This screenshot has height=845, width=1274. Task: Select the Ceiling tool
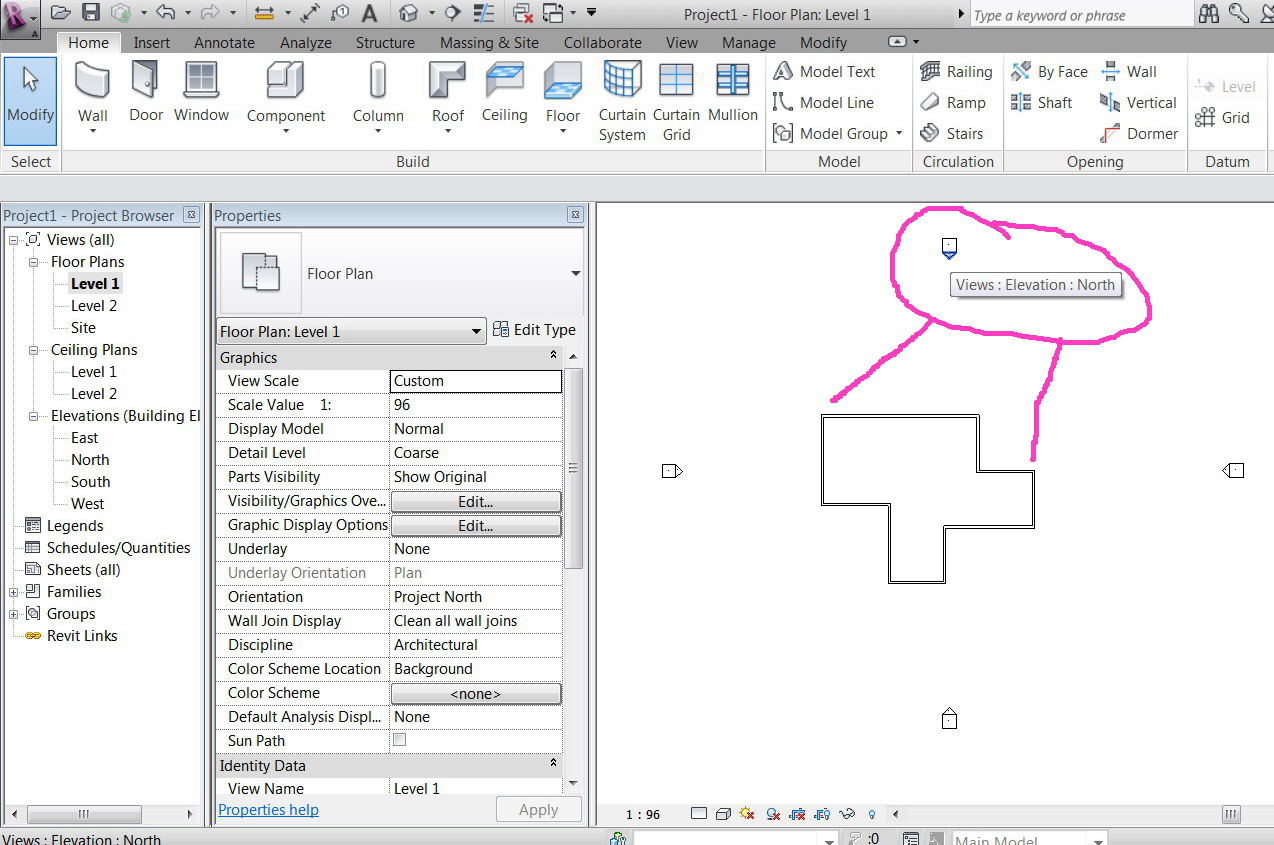[x=504, y=92]
